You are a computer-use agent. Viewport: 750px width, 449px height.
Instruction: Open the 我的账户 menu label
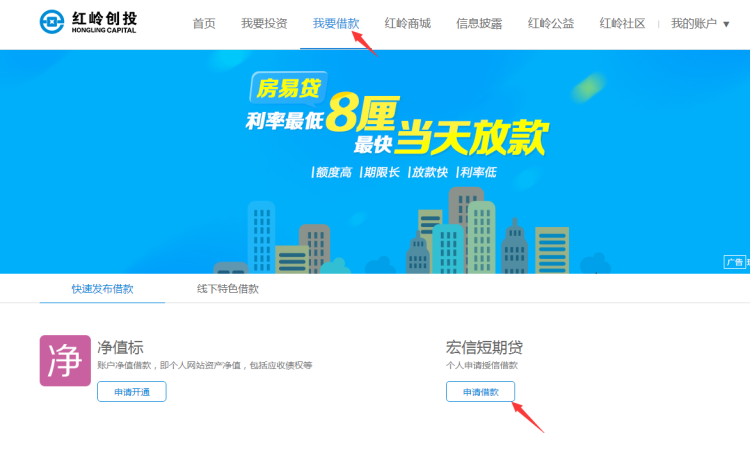[694, 23]
